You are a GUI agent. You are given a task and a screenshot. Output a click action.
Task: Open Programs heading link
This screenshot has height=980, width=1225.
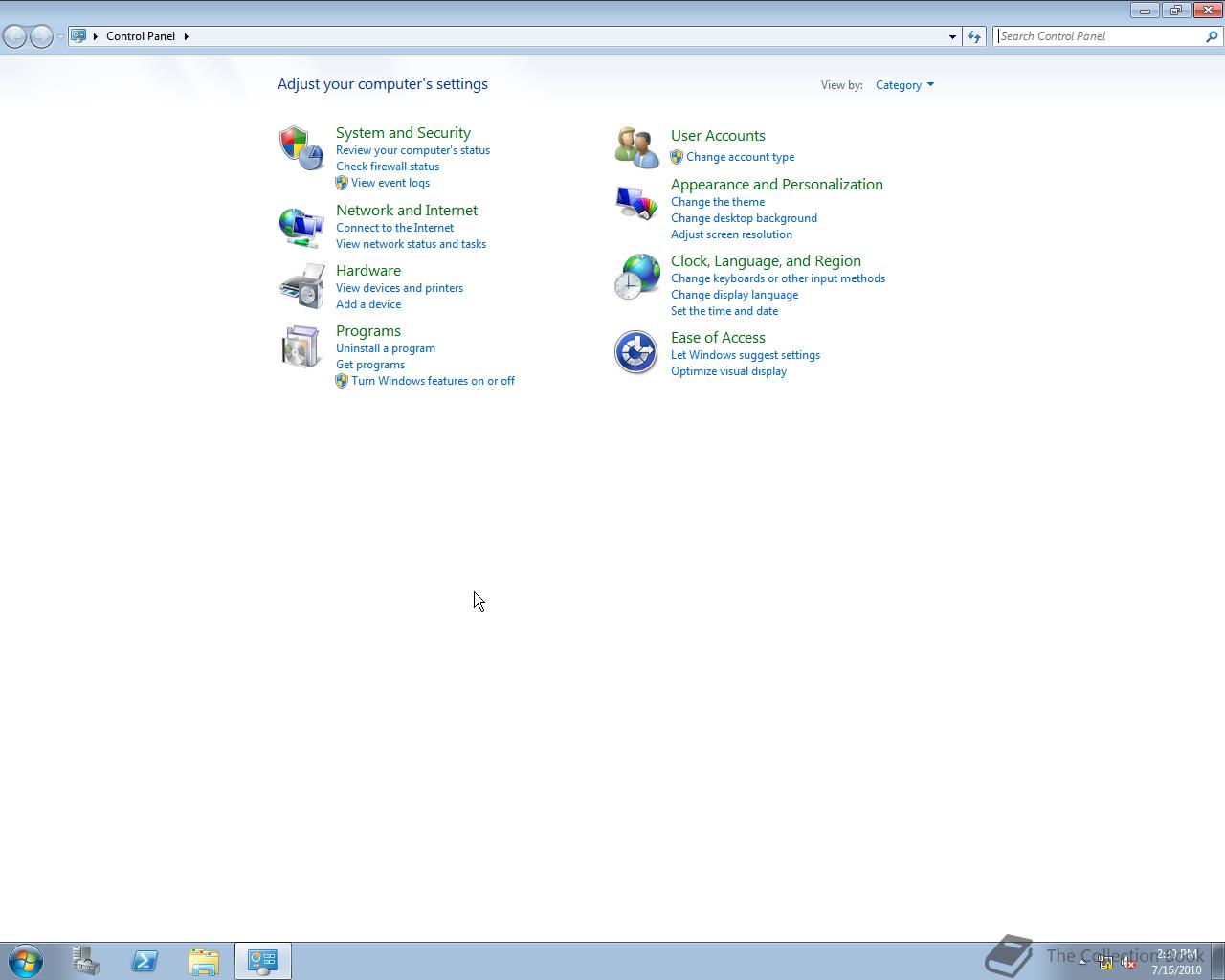coord(368,331)
